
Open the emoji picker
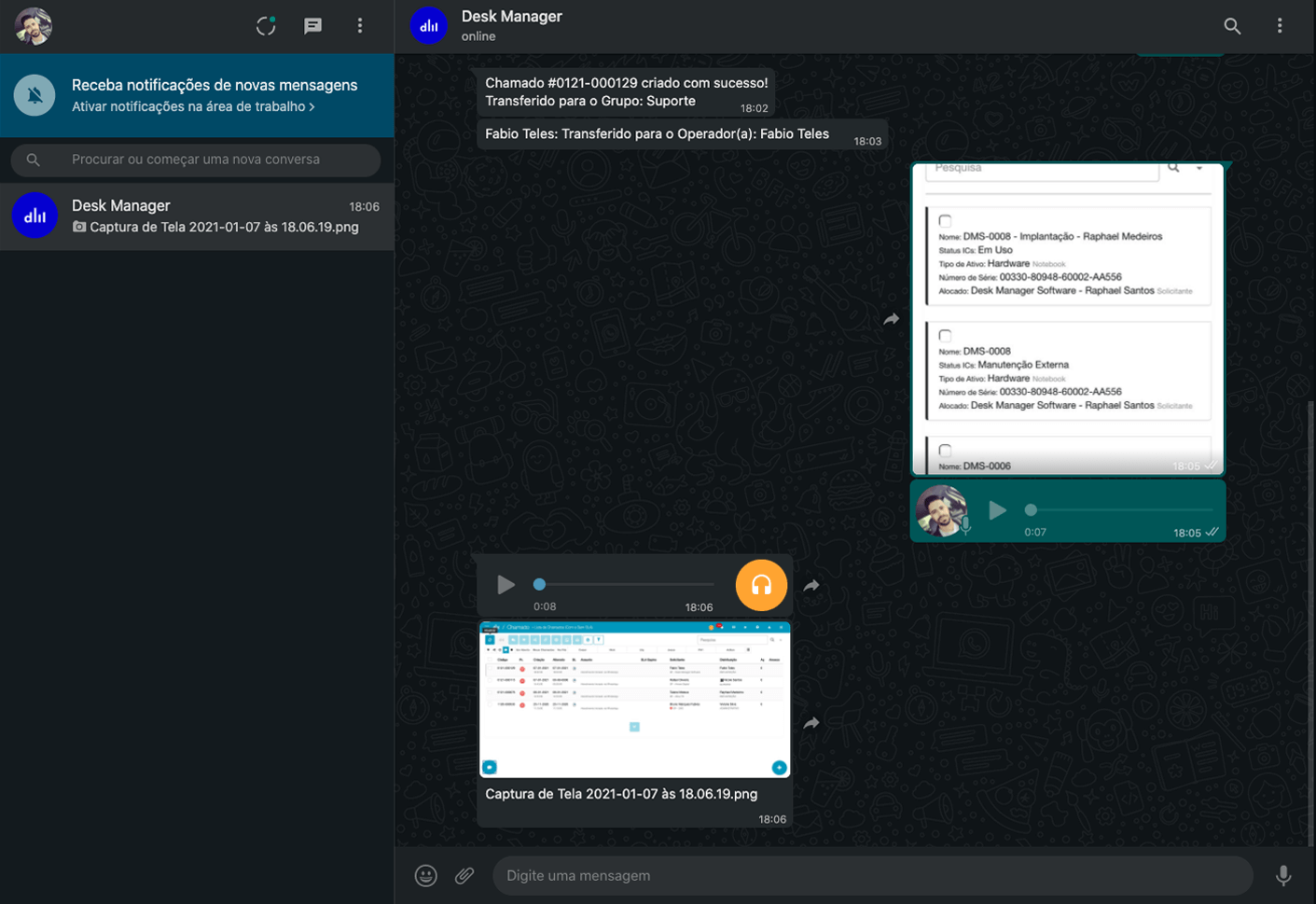point(426,875)
